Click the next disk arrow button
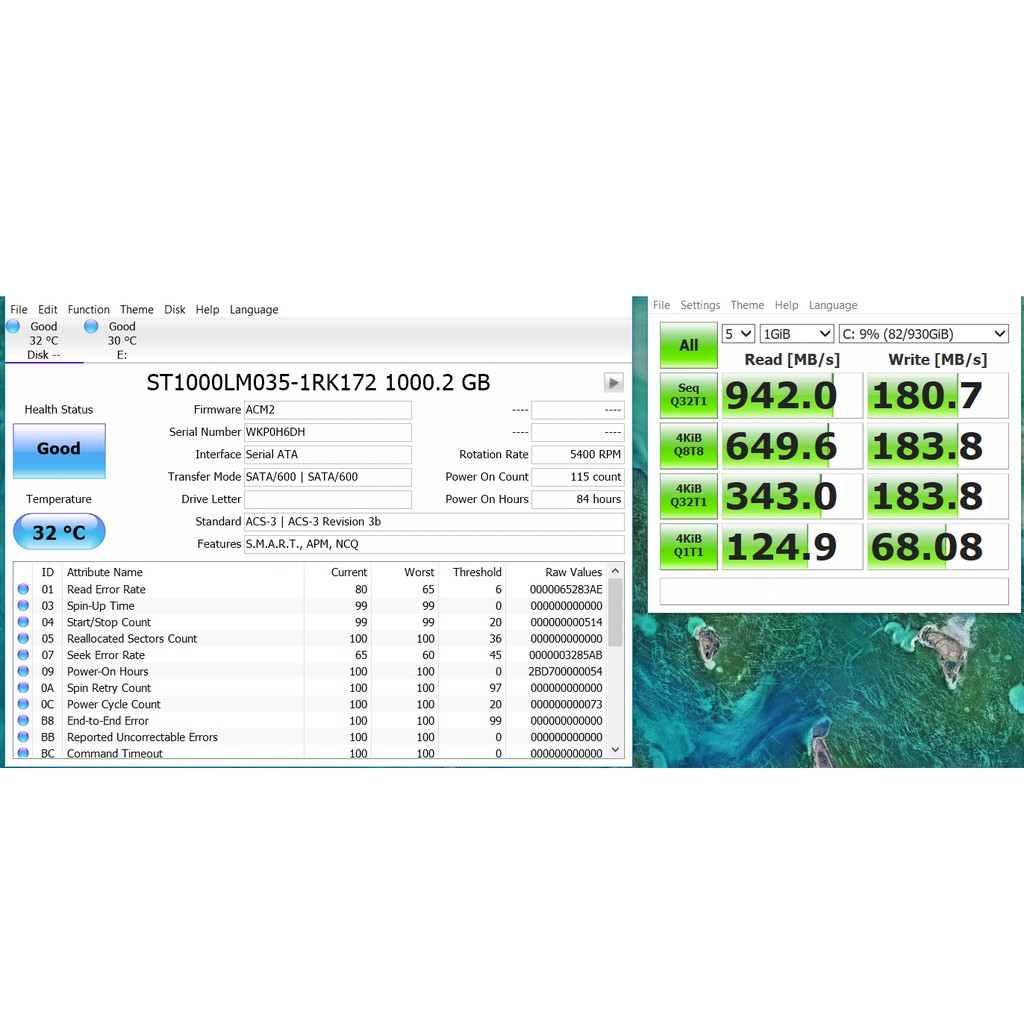The width and height of the screenshot is (1024, 1024). (x=614, y=382)
